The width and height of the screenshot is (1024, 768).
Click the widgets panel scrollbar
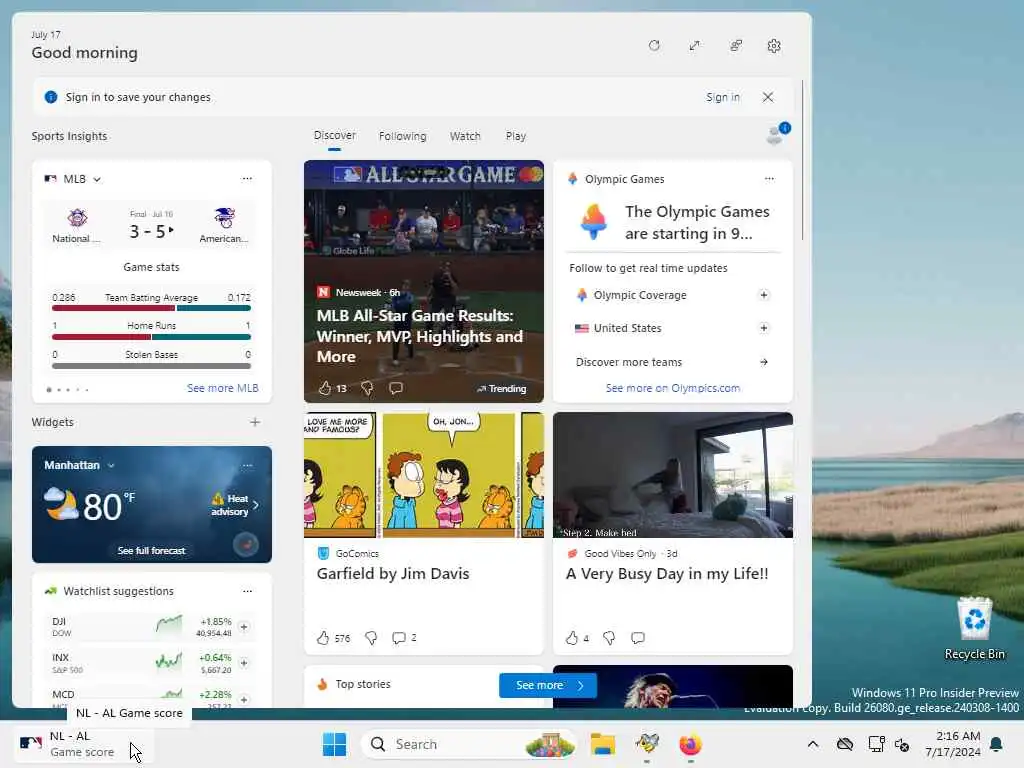coord(803,160)
